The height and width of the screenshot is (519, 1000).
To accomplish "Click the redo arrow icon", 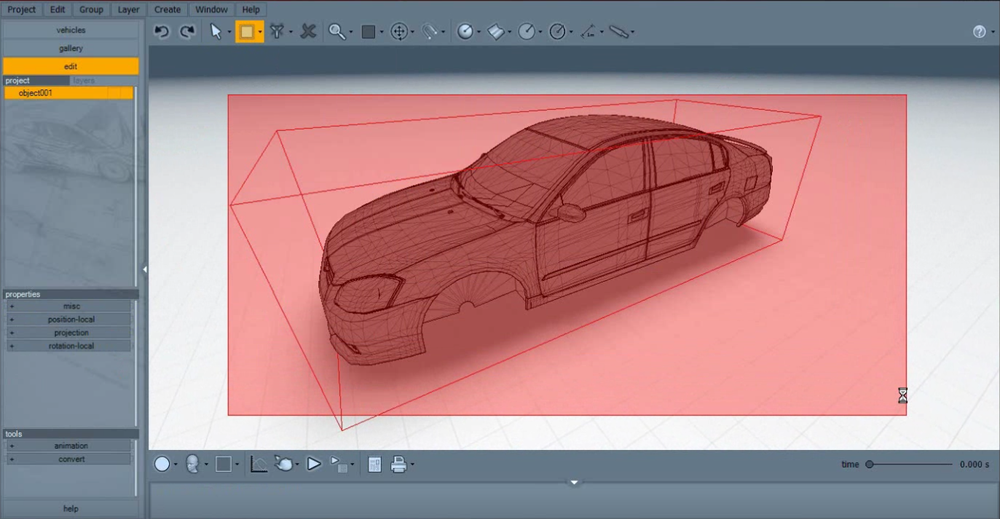I will (187, 31).
